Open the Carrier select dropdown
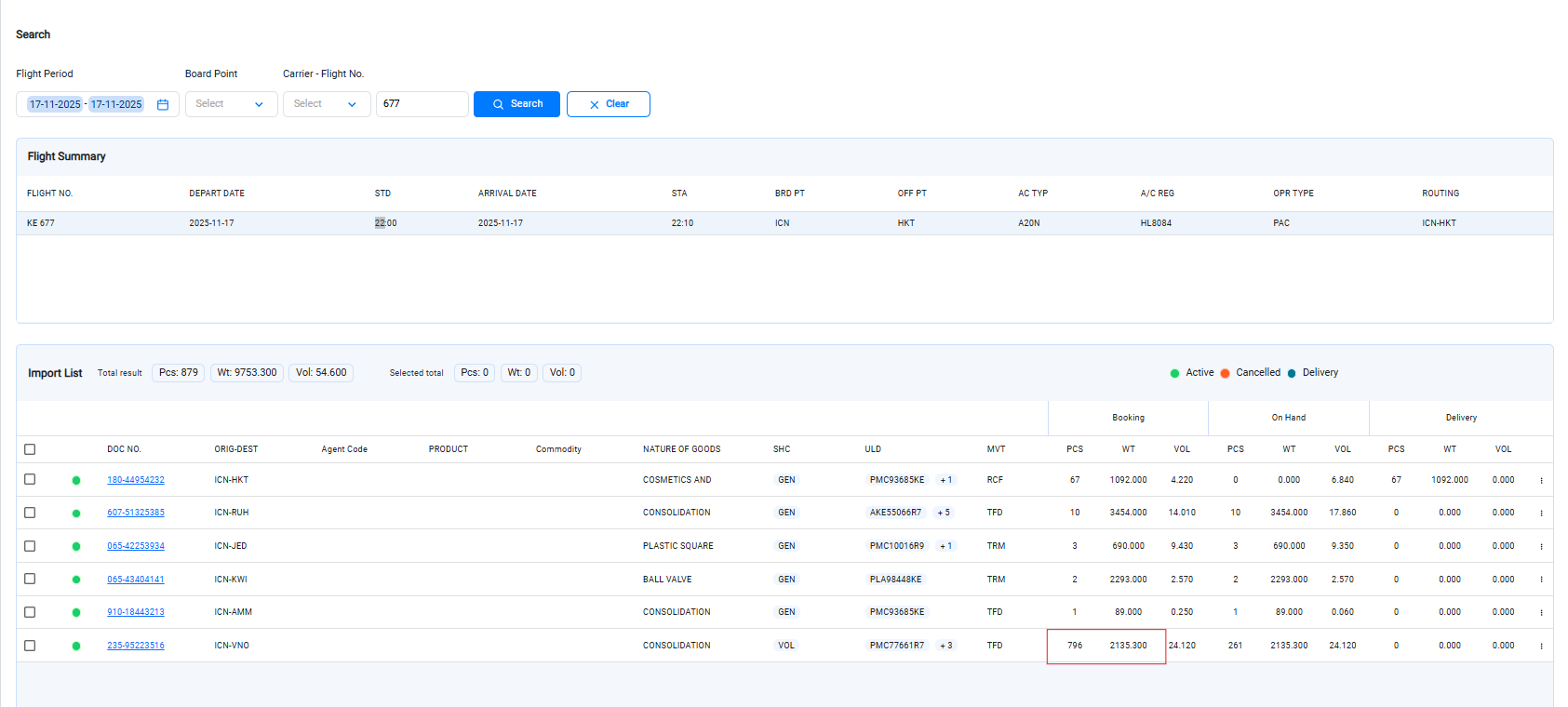Viewport: 1568px width, 707px height. click(326, 104)
